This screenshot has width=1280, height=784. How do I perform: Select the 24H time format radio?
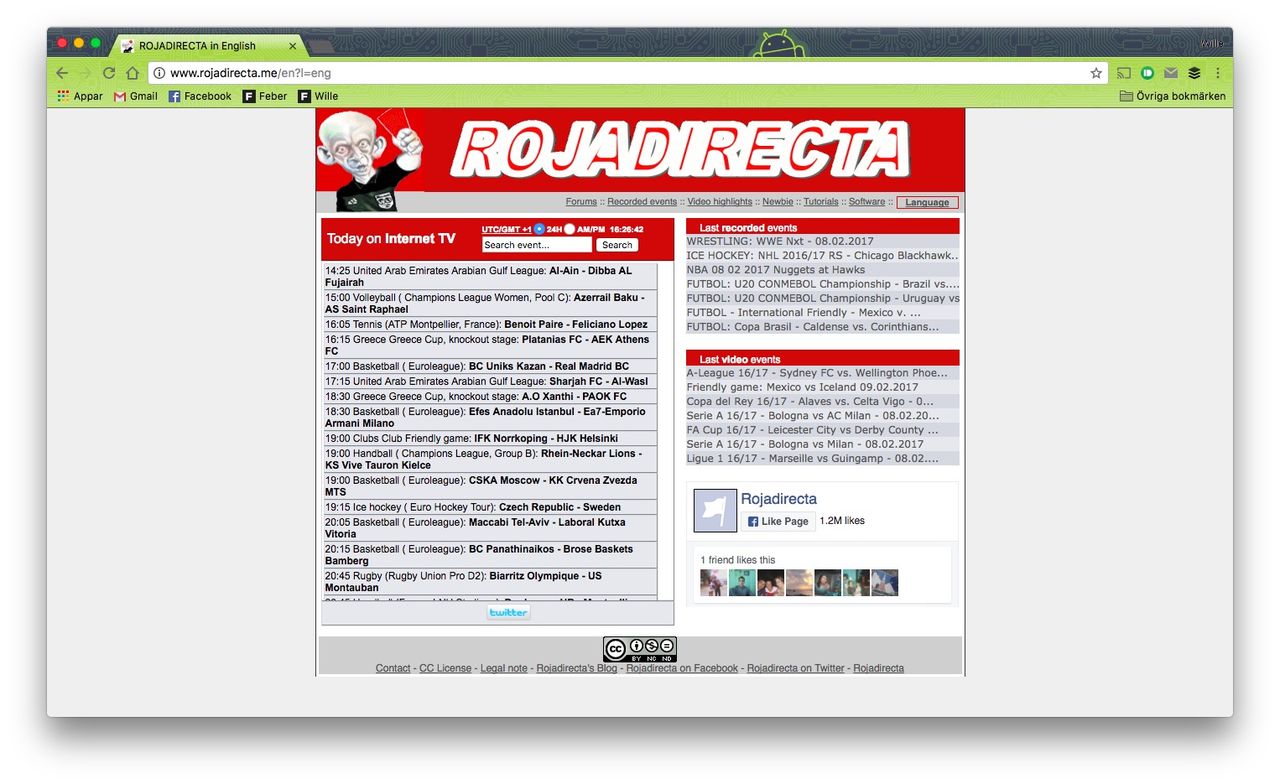pos(539,229)
